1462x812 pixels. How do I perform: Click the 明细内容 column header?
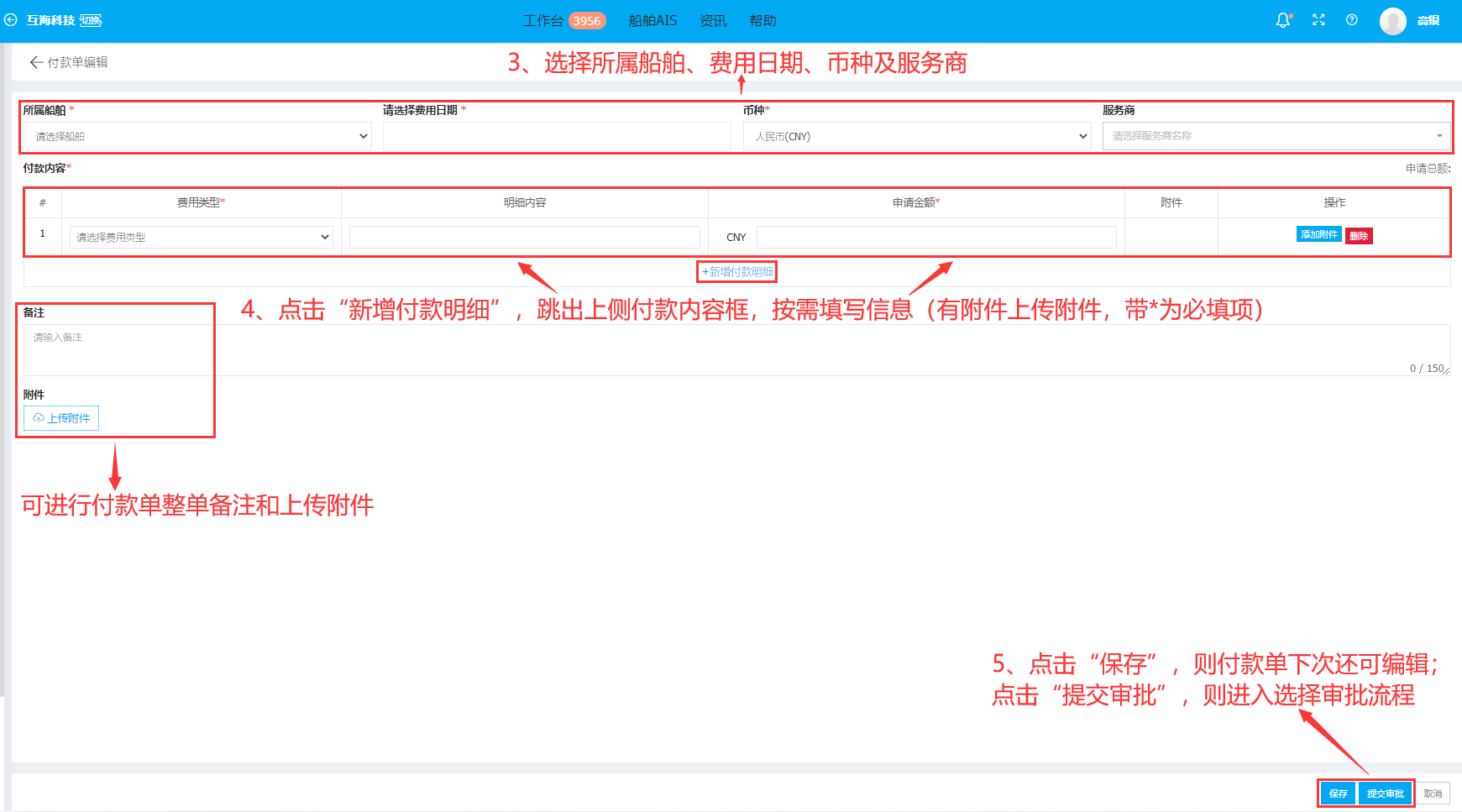525,202
